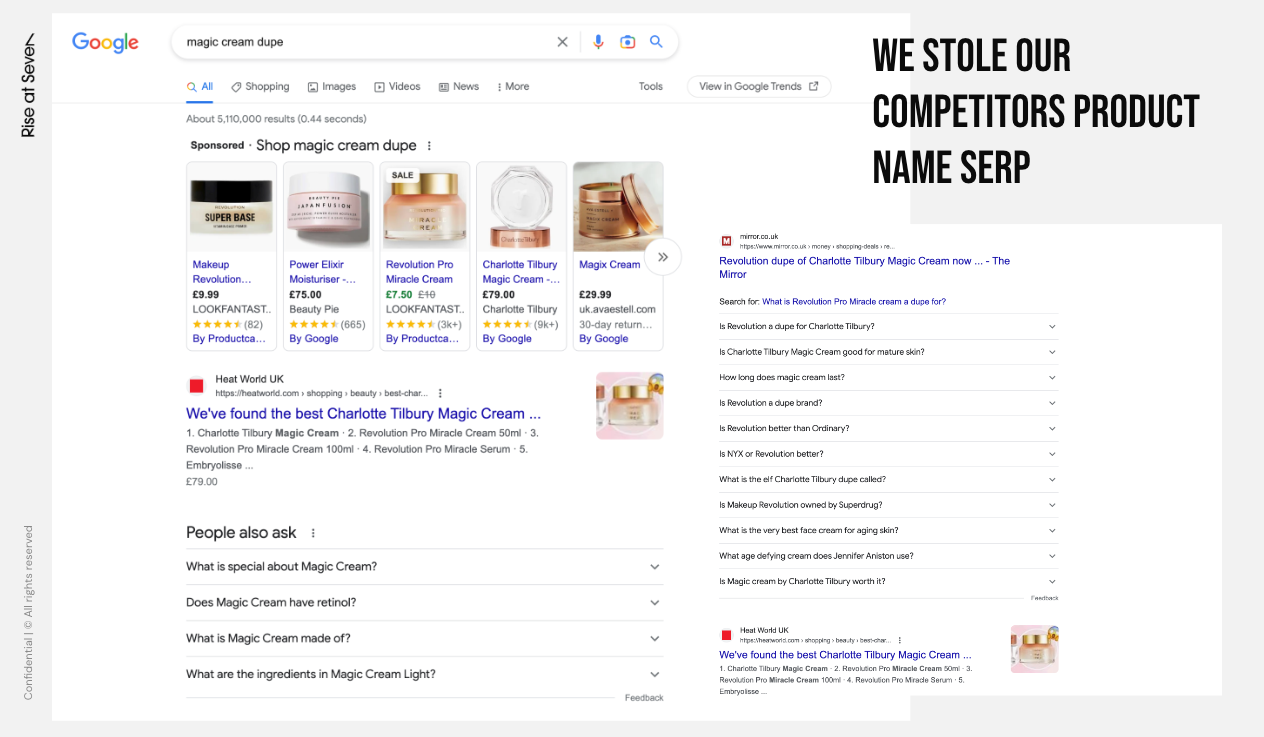Expand 'Is Revolution a dupe for Charlotte Tilbury?'

[x=888, y=327]
